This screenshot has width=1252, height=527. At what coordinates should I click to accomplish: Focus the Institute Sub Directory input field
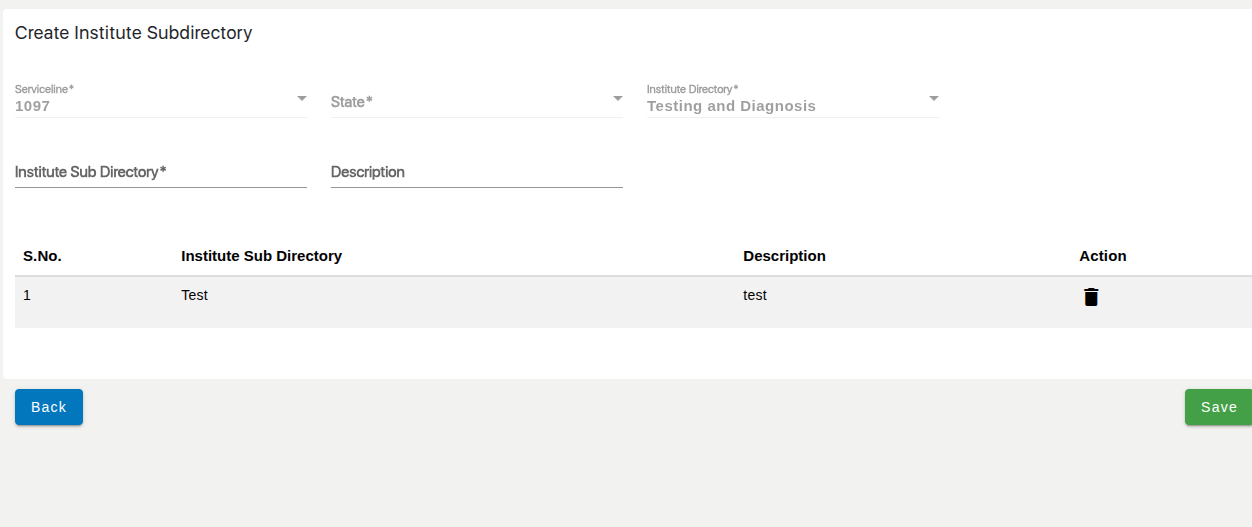click(x=160, y=173)
